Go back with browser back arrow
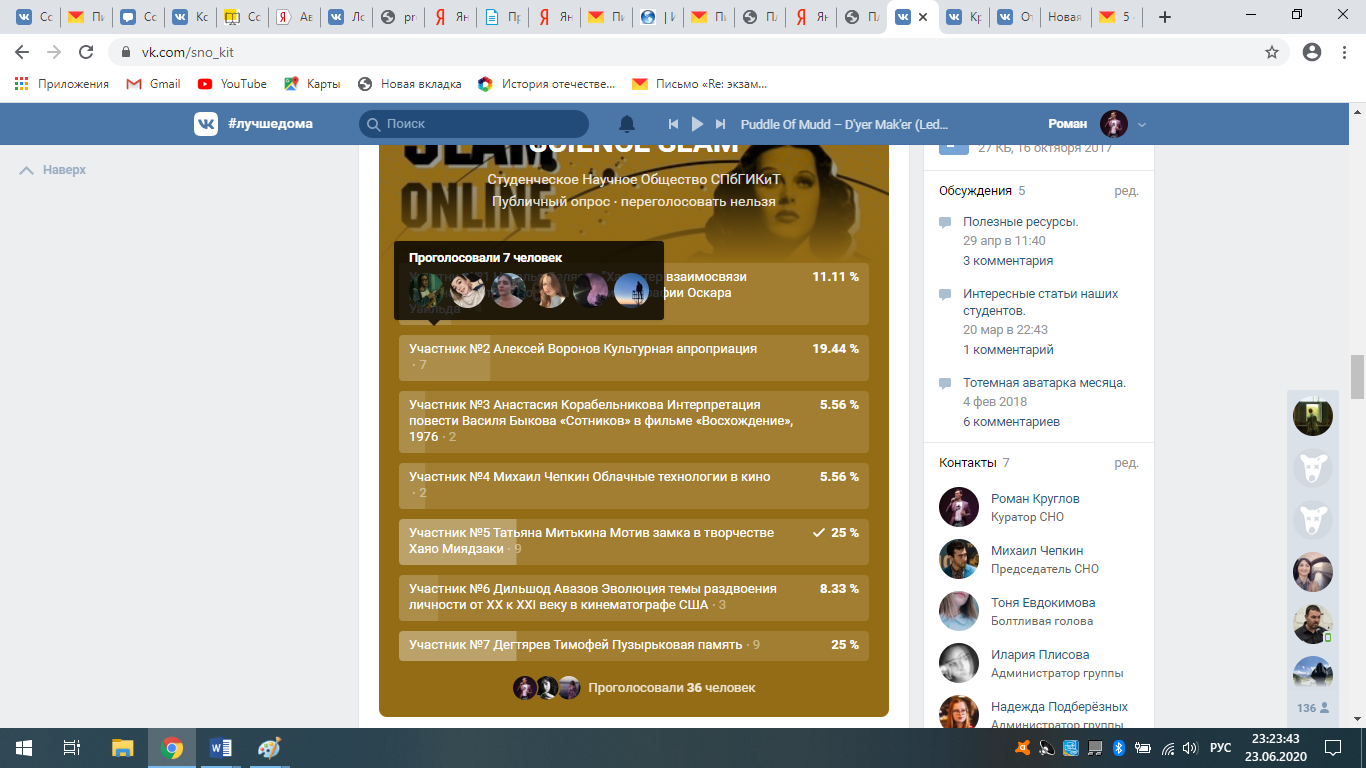Screen dimensions: 1366x768 tap(22, 52)
